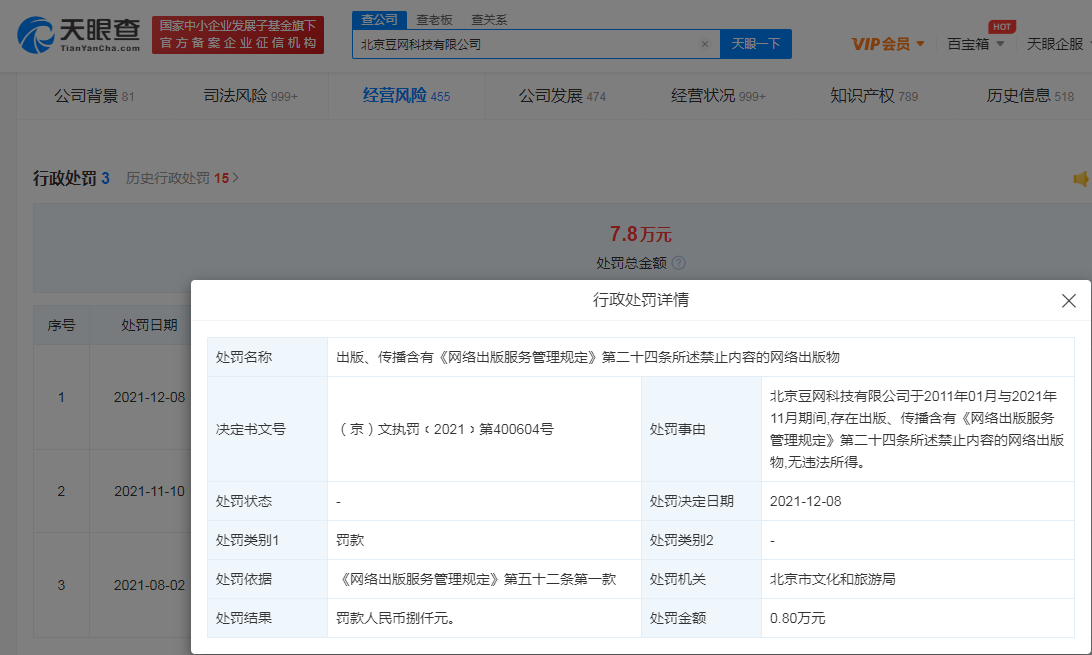
Task: Click the 7.8万元 total penalty amount
Action: pyautogui.click(x=641, y=234)
